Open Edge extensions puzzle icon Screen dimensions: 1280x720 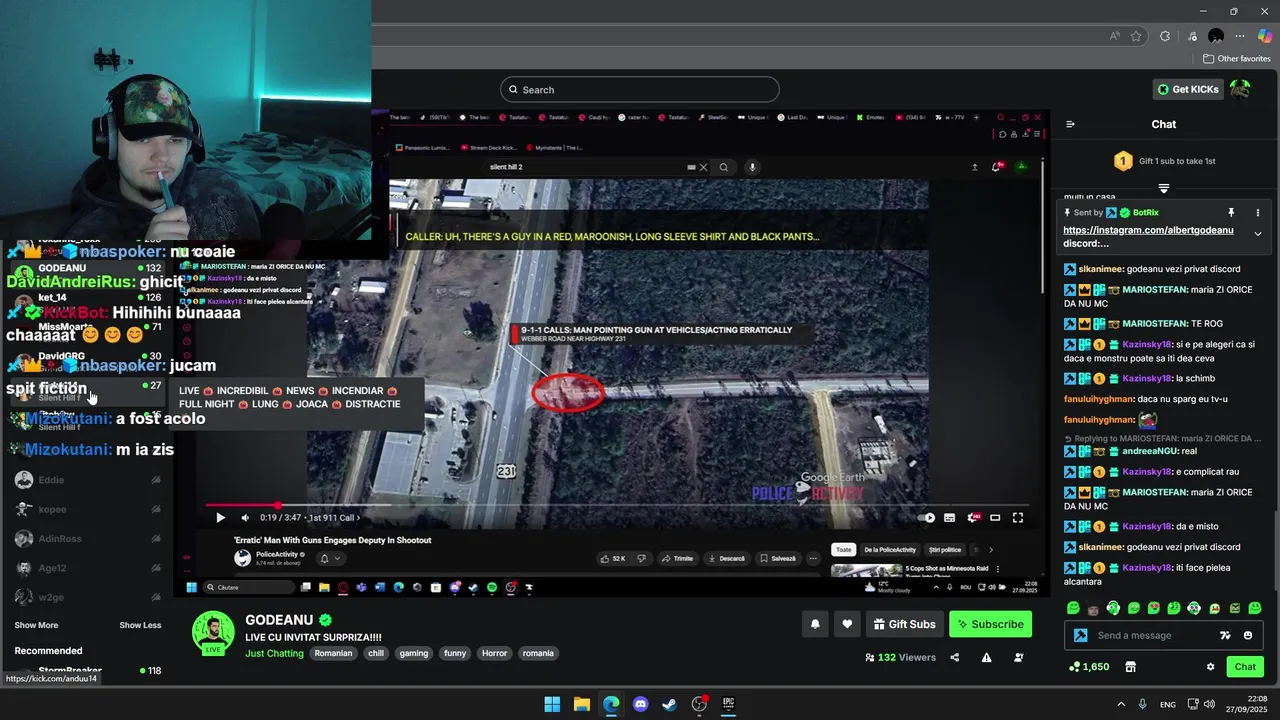1165,36
